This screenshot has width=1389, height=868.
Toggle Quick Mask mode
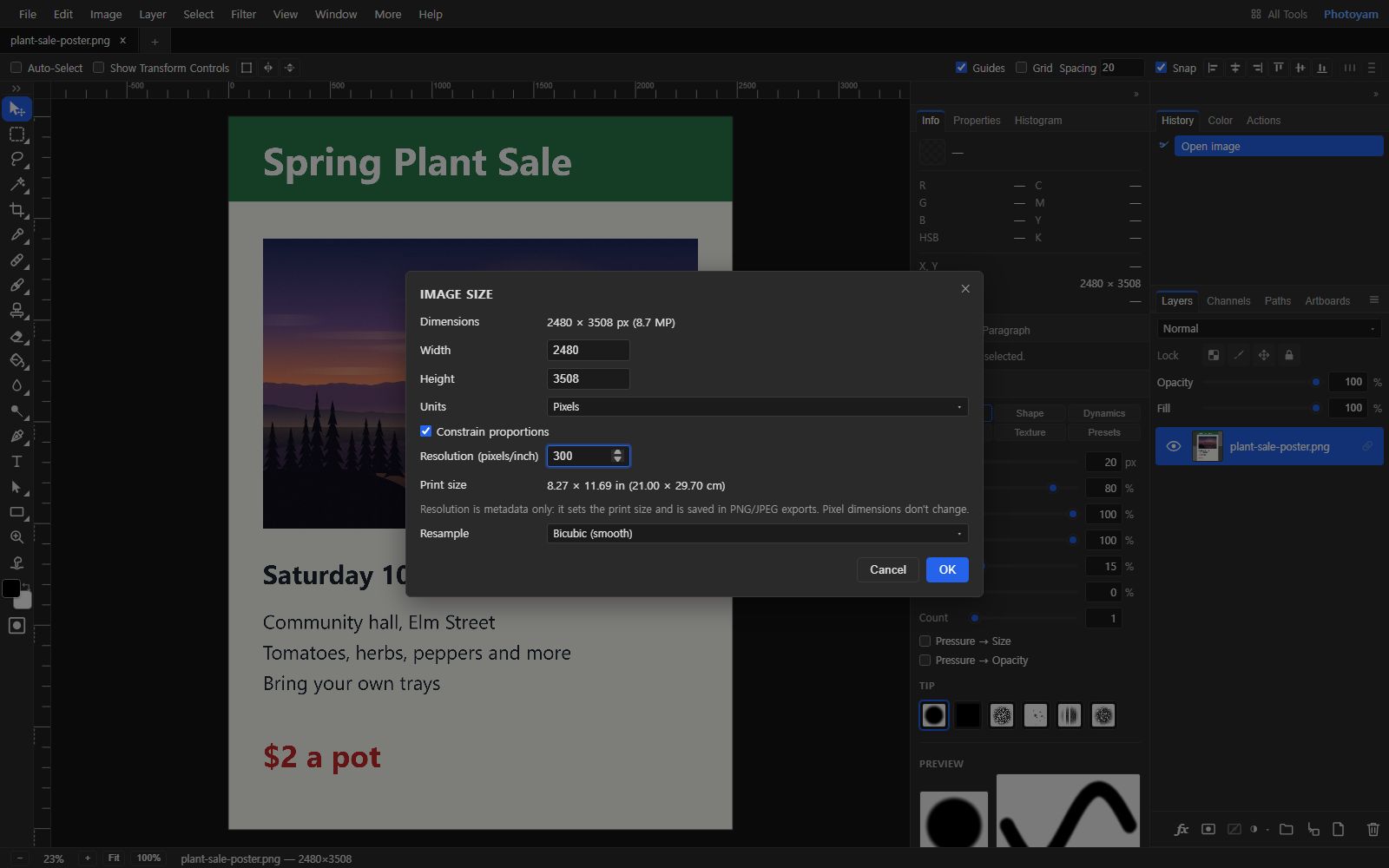pyautogui.click(x=16, y=626)
